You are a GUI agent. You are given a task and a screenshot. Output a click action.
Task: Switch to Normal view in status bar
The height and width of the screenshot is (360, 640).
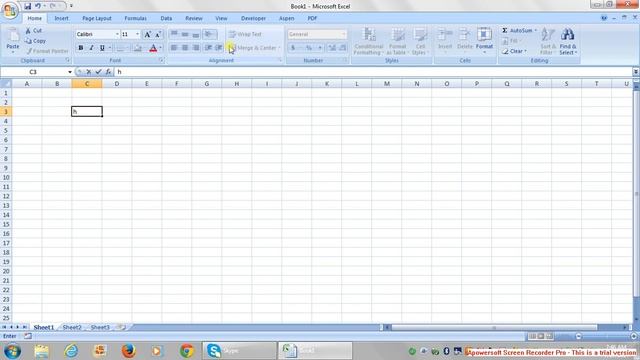tap(532, 336)
